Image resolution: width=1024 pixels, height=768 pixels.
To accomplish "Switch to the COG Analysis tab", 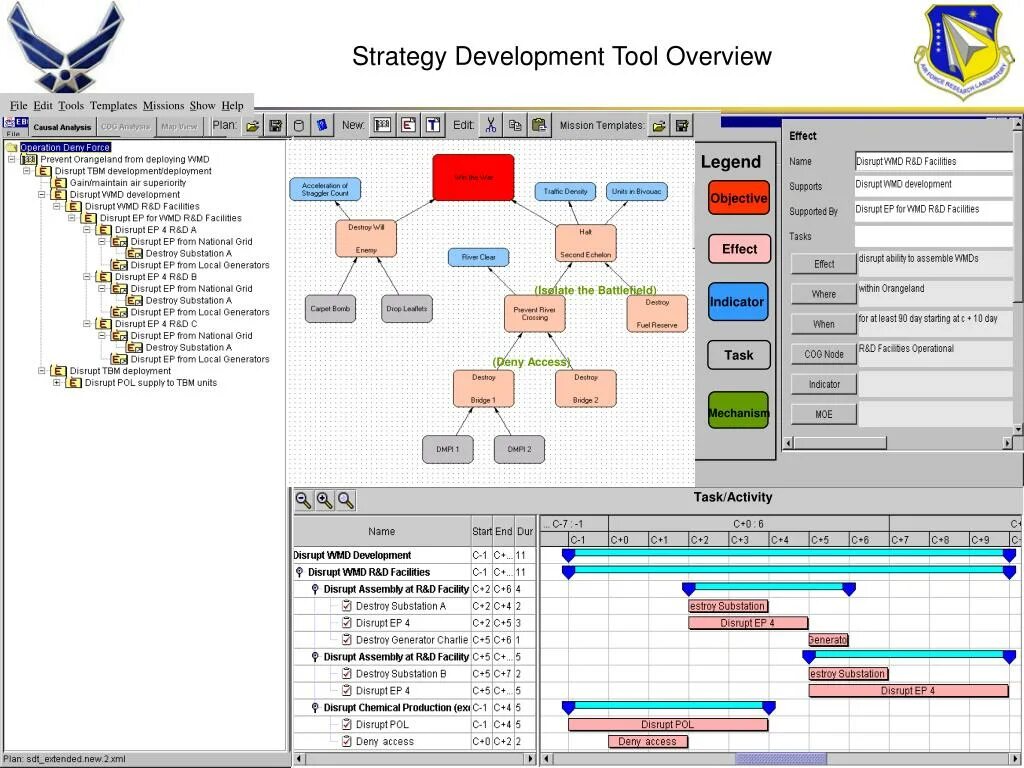I will (125, 127).
